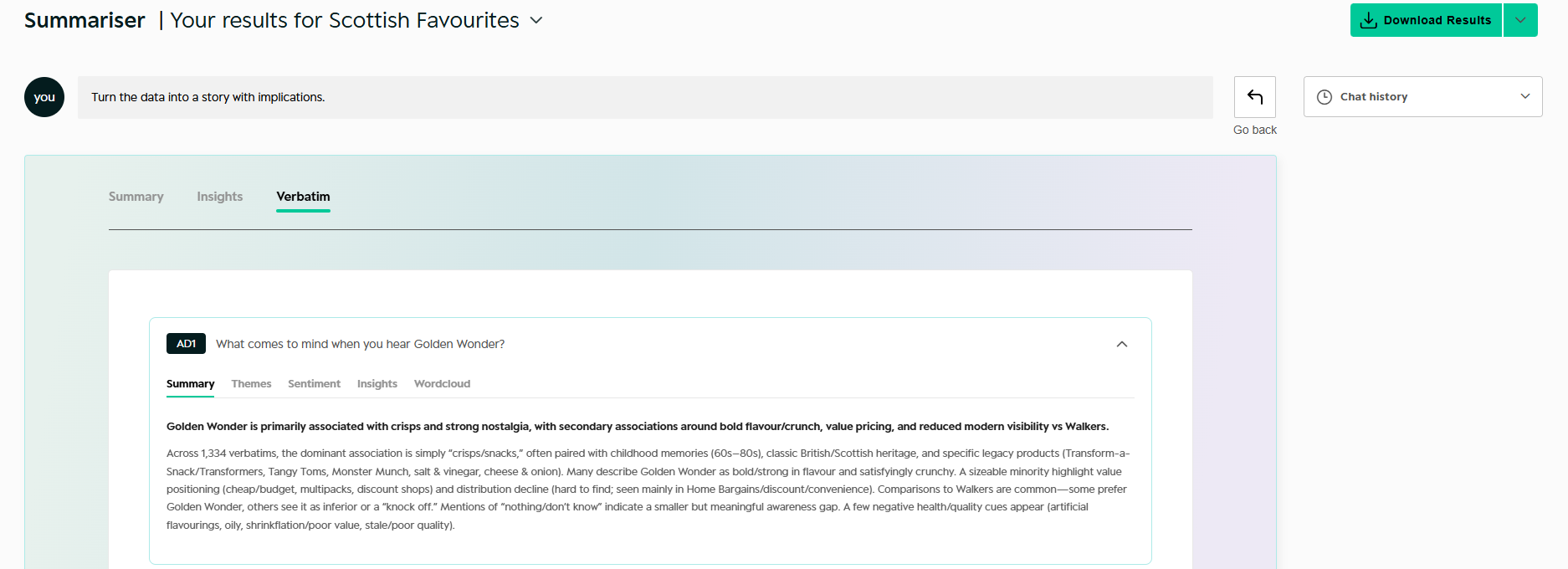Click the Go back arrow icon
This screenshot has width=1568, height=569.
[x=1255, y=97]
